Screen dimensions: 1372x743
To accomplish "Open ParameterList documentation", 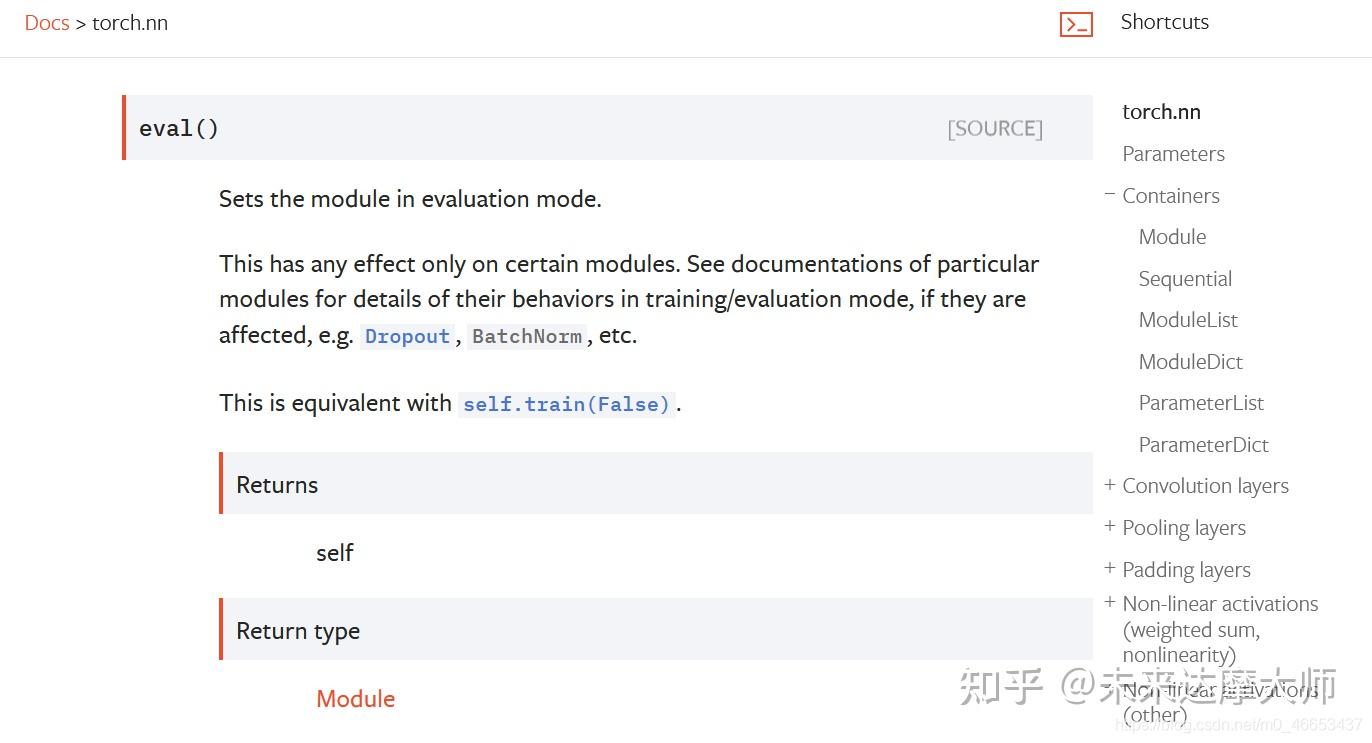I will [1201, 402].
